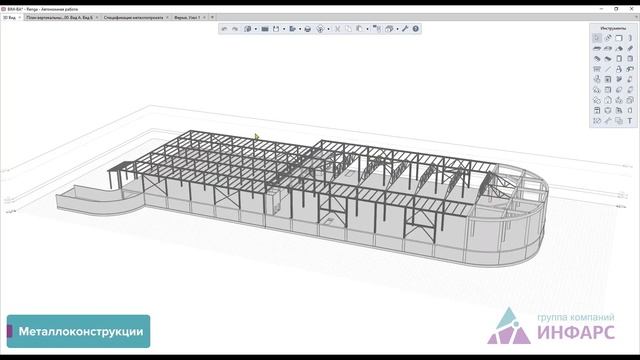640x360 pixels.
Task: Select the Door tool
Action: (619, 58)
